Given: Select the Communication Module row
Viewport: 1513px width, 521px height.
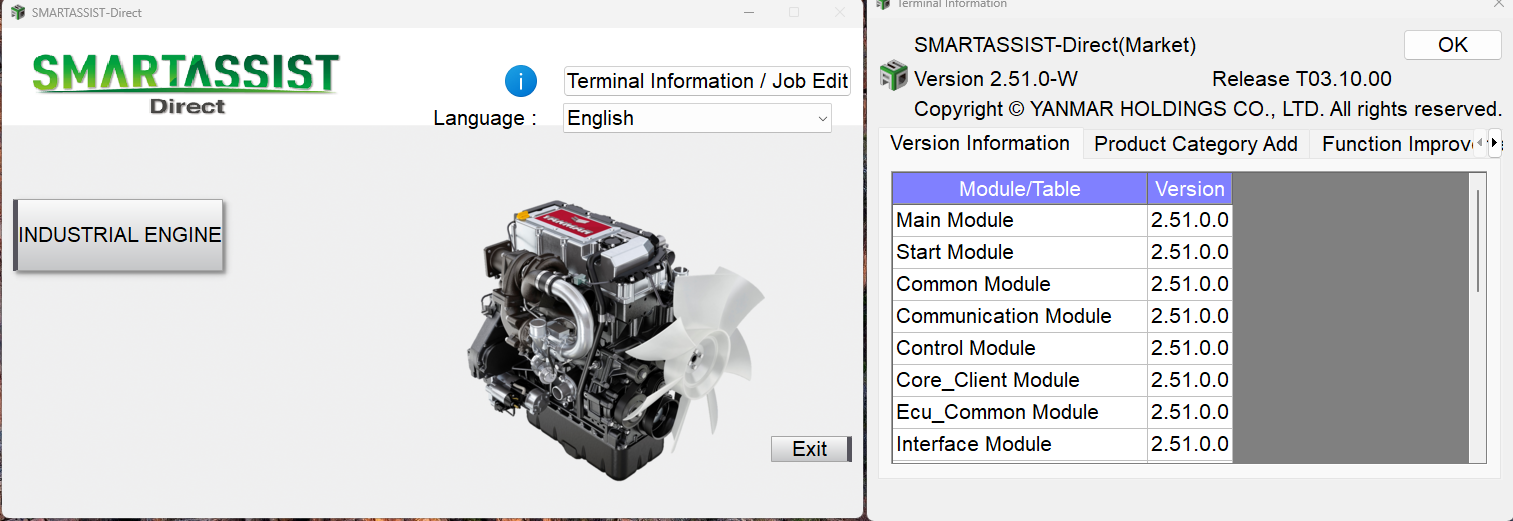Looking at the screenshot, I should coord(1062,316).
